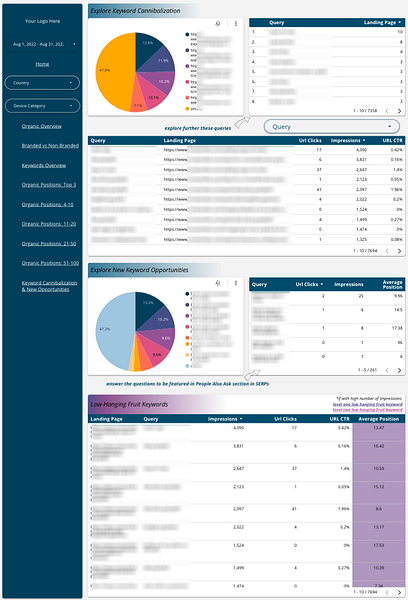Click the 1.96% URL CTR cell
This screenshot has height=600, width=408.
coord(397,189)
